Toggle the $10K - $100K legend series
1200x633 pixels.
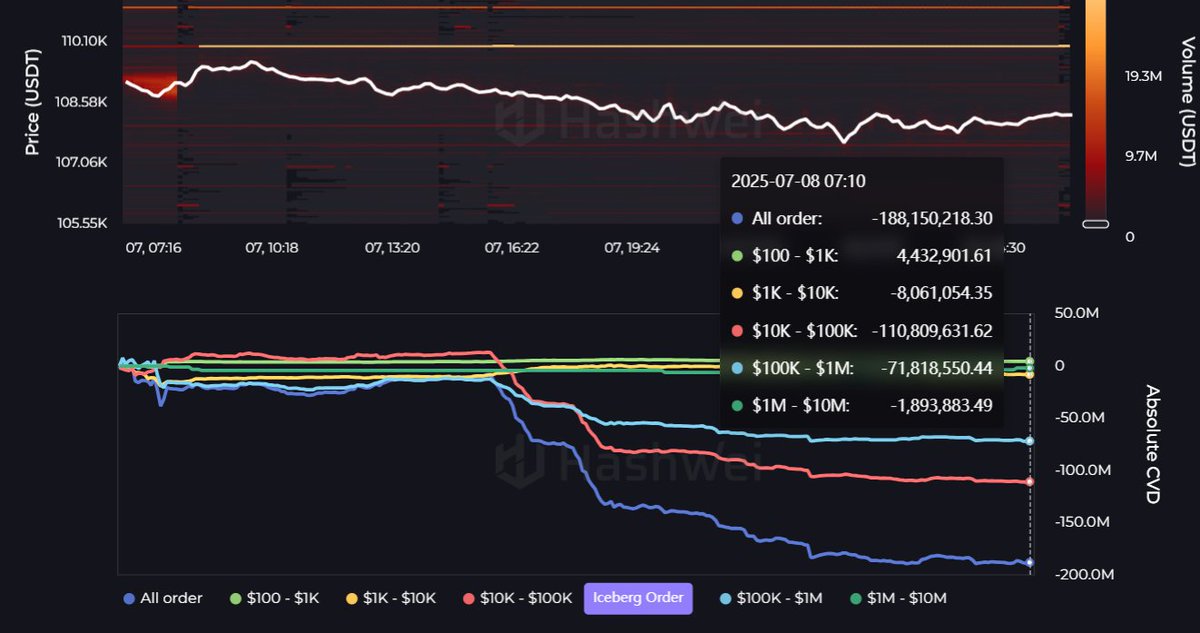click(516, 598)
